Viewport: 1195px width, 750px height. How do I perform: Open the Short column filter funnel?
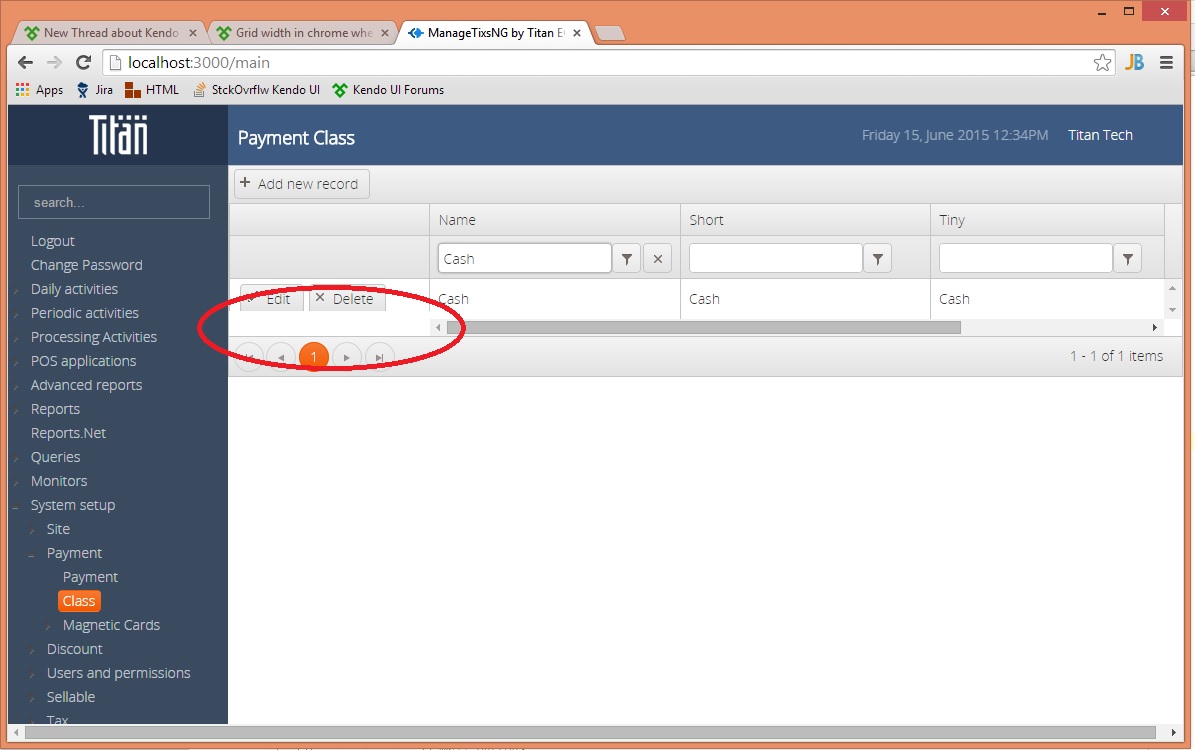click(x=877, y=258)
